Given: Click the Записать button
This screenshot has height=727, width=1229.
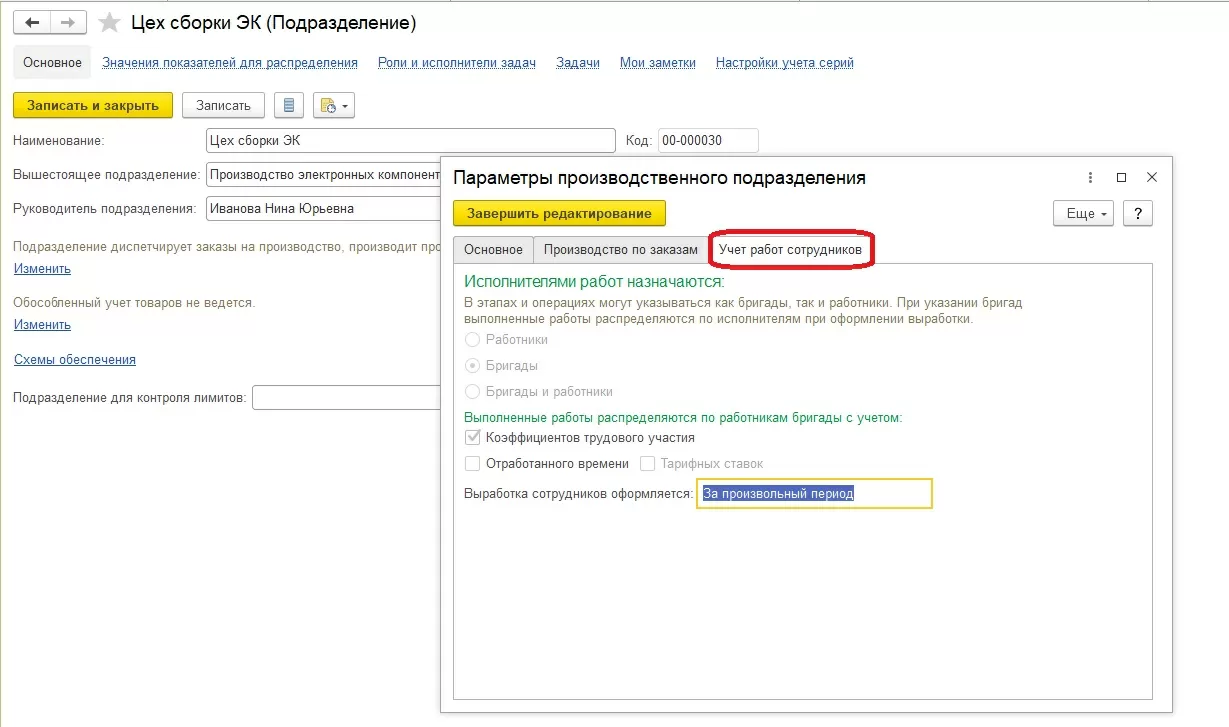Looking at the screenshot, I should point(223,105).
